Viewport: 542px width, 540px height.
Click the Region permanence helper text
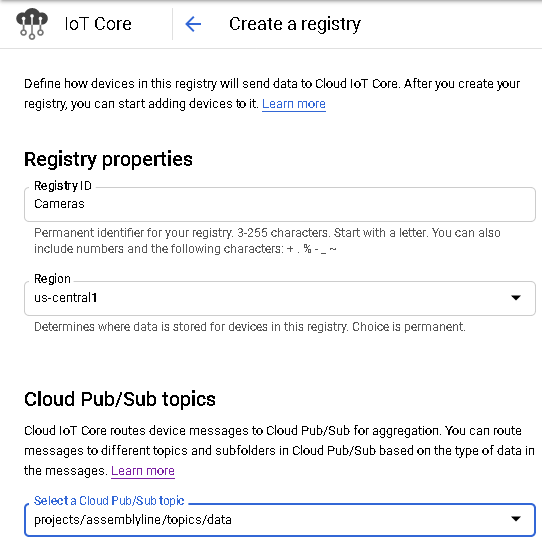(250, 327)
